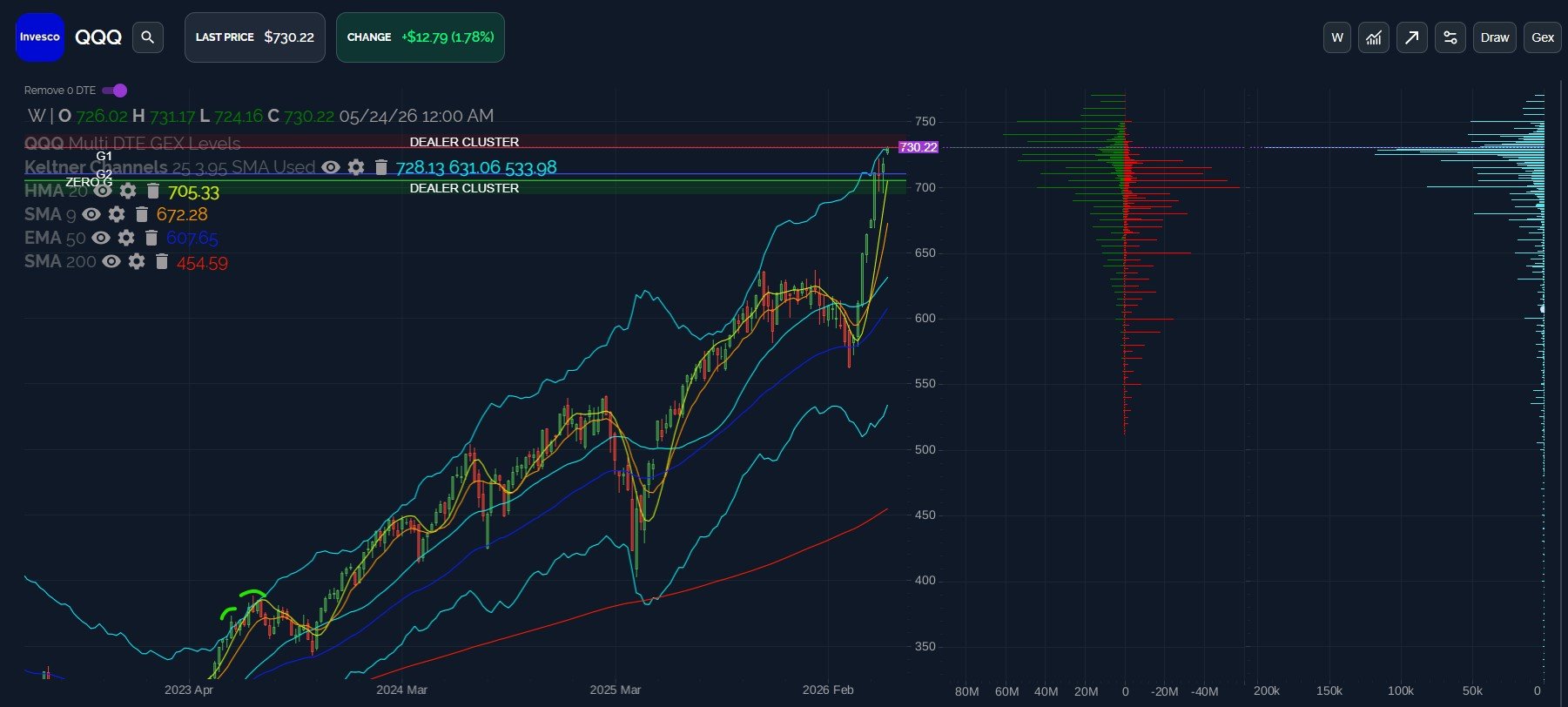Hide the SMA 200 indicator
1568x707 pixels.
pyautogui.click(x=111, y=261)
